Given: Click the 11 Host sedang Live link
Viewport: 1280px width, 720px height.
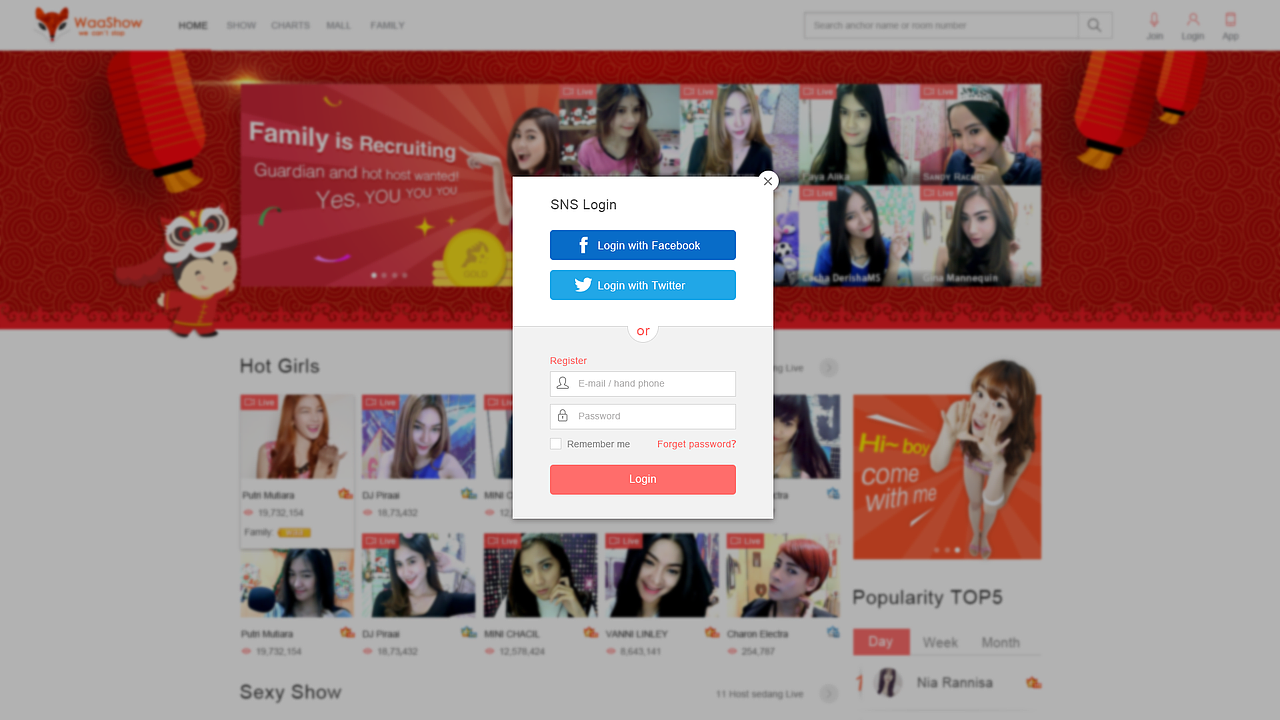Looking at the screenshot, I should point(760,694).
